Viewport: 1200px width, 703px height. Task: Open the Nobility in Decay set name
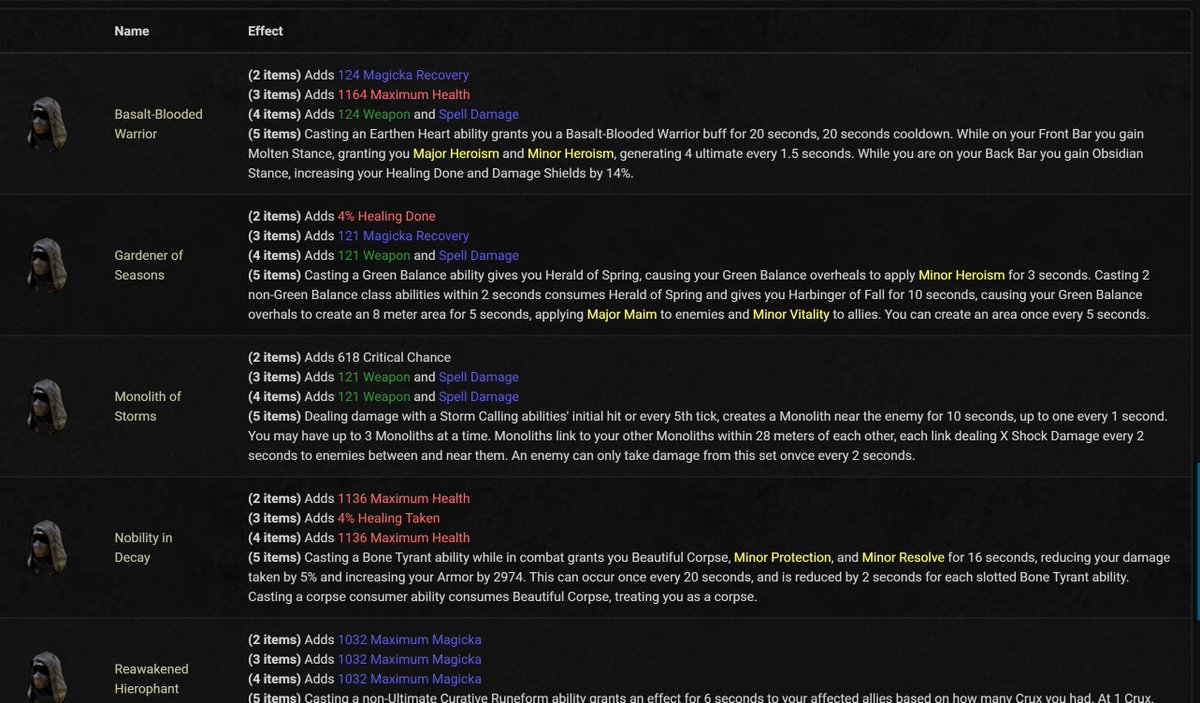click(x=143, y=547)
